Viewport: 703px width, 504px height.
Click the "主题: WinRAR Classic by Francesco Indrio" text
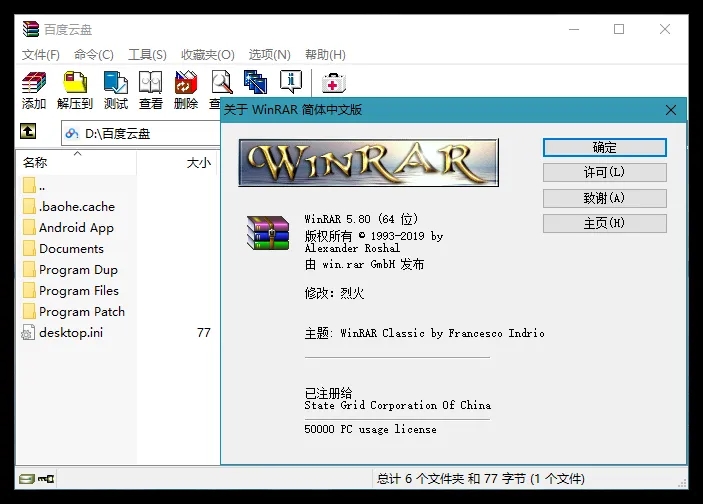tap(425, 333)
